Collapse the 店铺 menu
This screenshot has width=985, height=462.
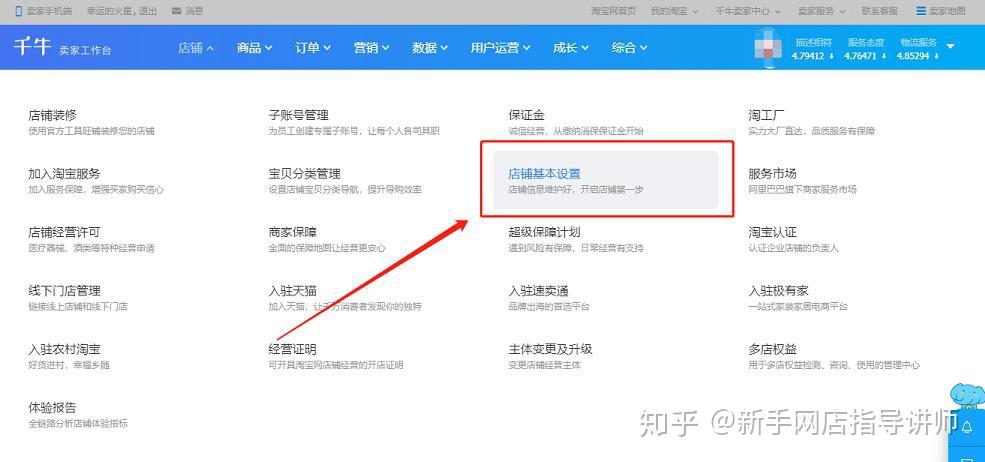coord(196,48)
